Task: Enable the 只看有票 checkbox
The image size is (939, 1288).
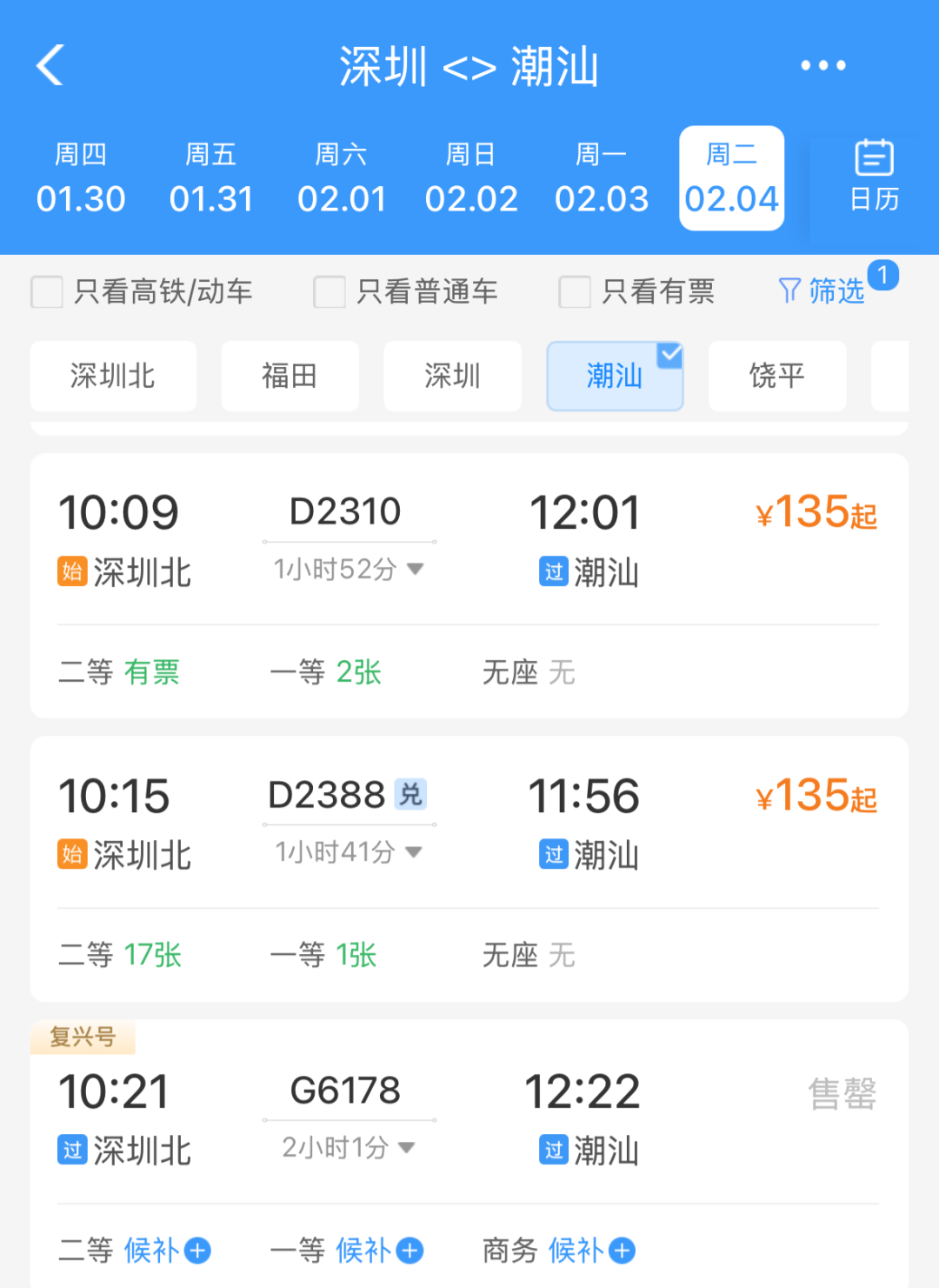Action: (575, 291)
